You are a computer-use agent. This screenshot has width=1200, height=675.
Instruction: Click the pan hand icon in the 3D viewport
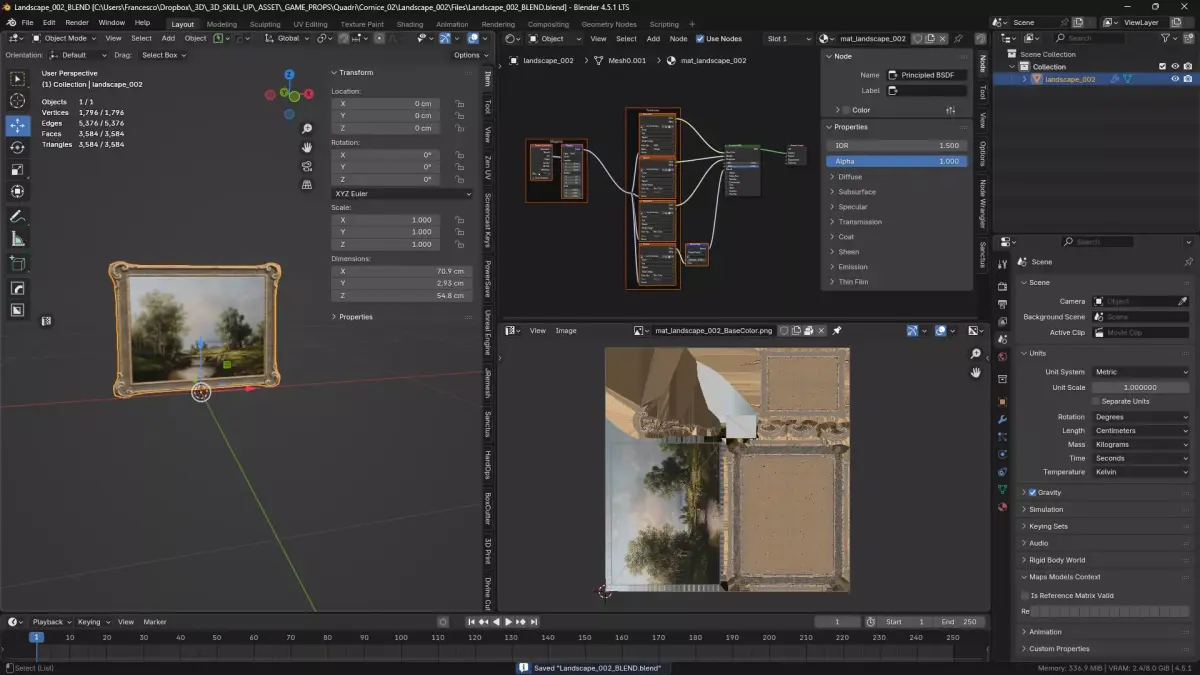click(307, 147)
